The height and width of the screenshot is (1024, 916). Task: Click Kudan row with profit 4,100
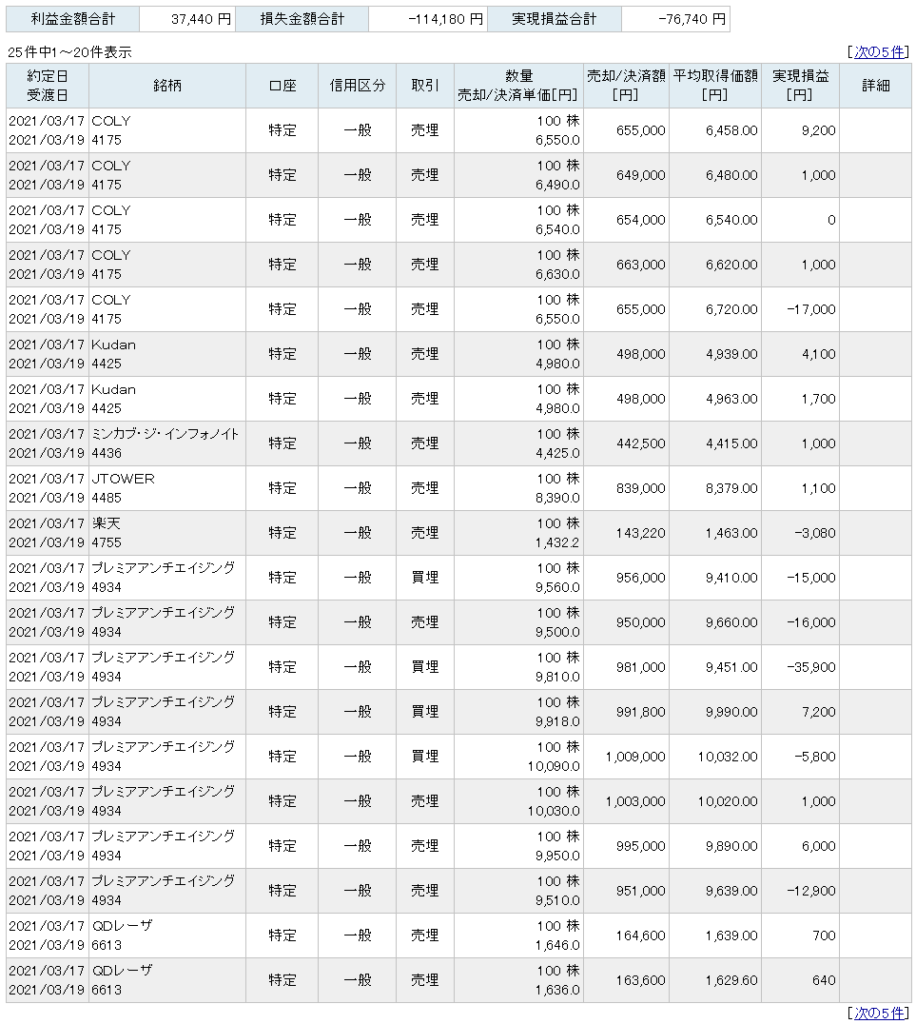coord(458,354)
